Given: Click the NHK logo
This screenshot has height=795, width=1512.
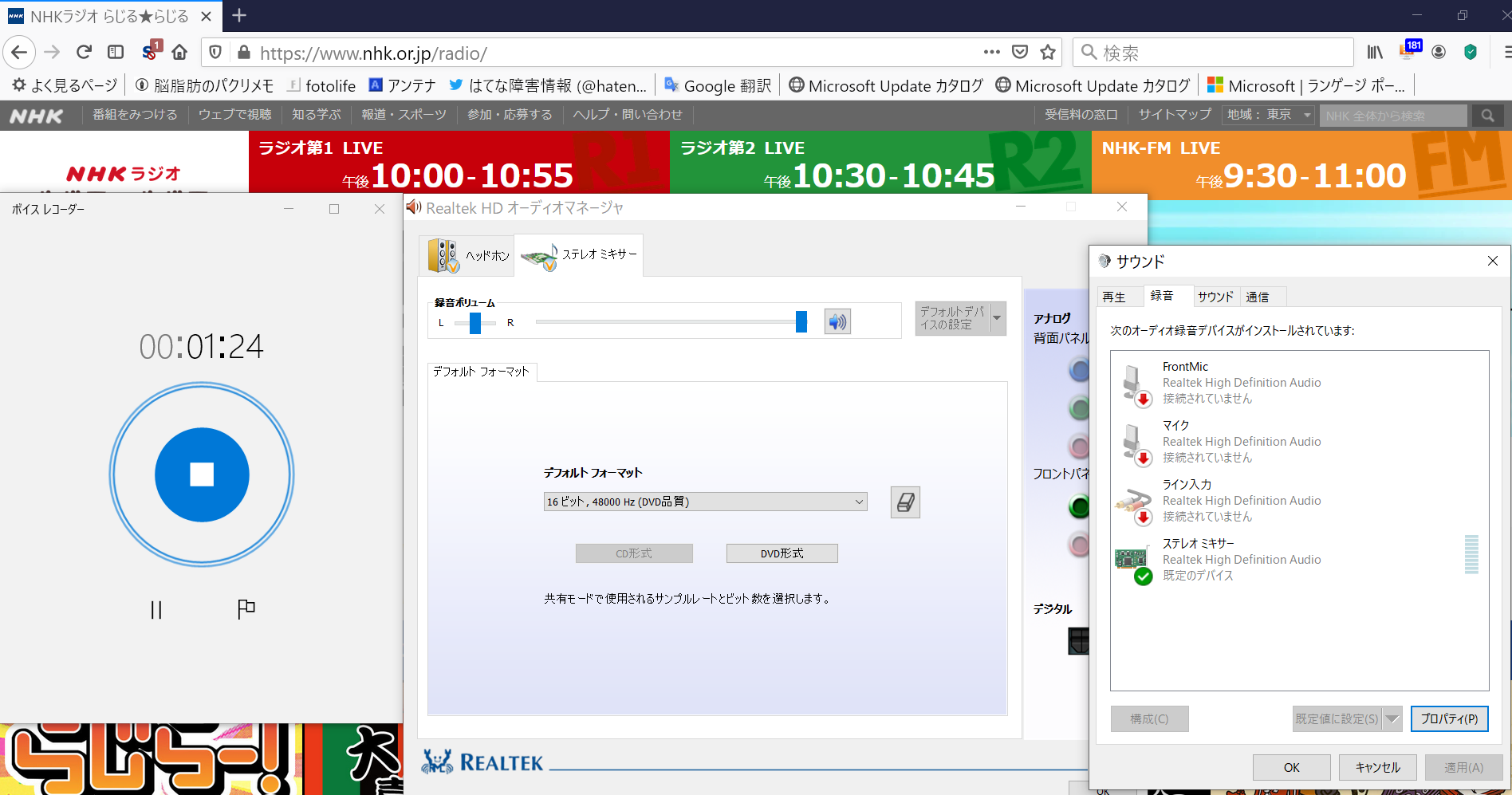Looking at the screenshot, I should pos(37,116).
